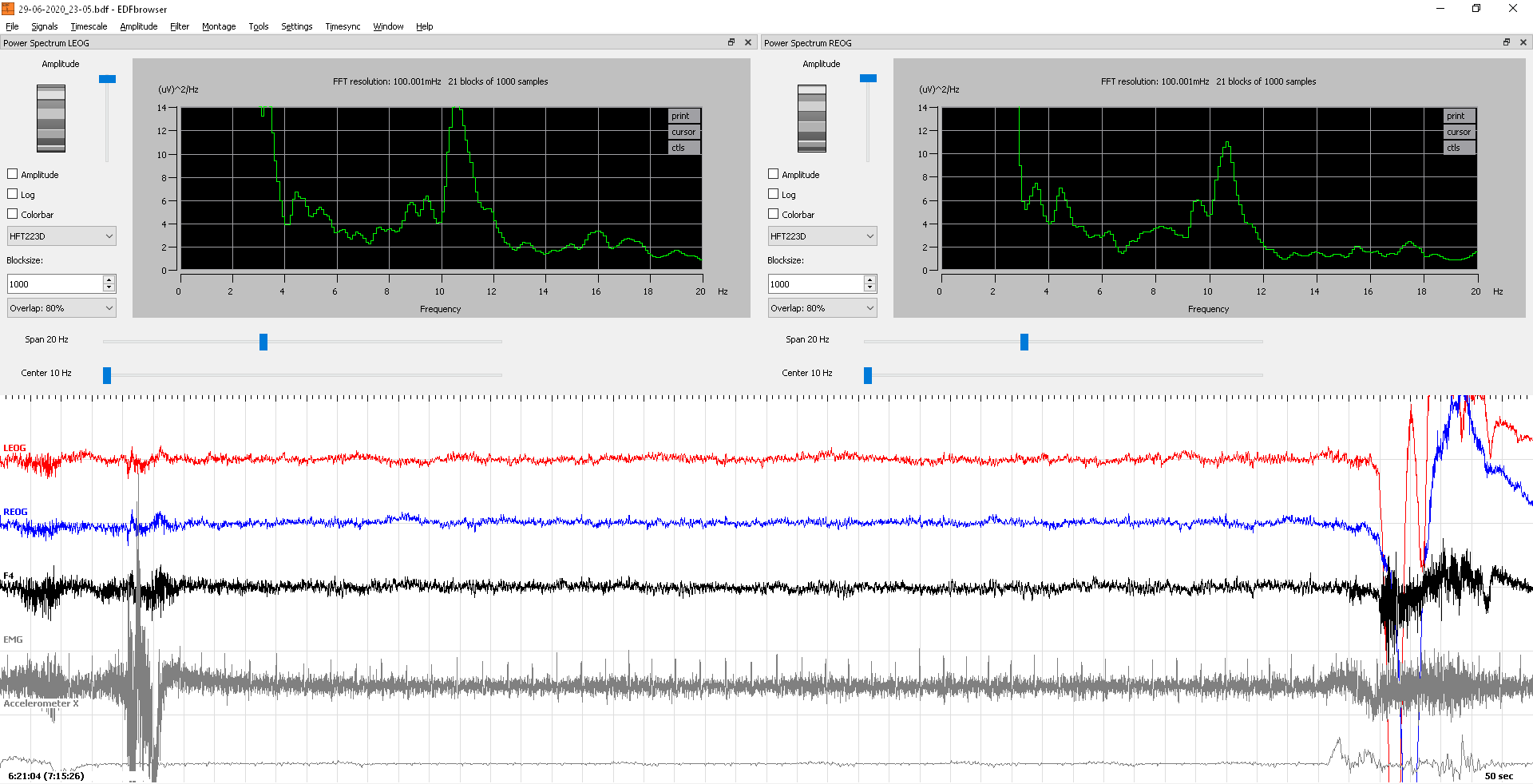Enable Amplitude checkbox in REOG panel

point(774,174)
